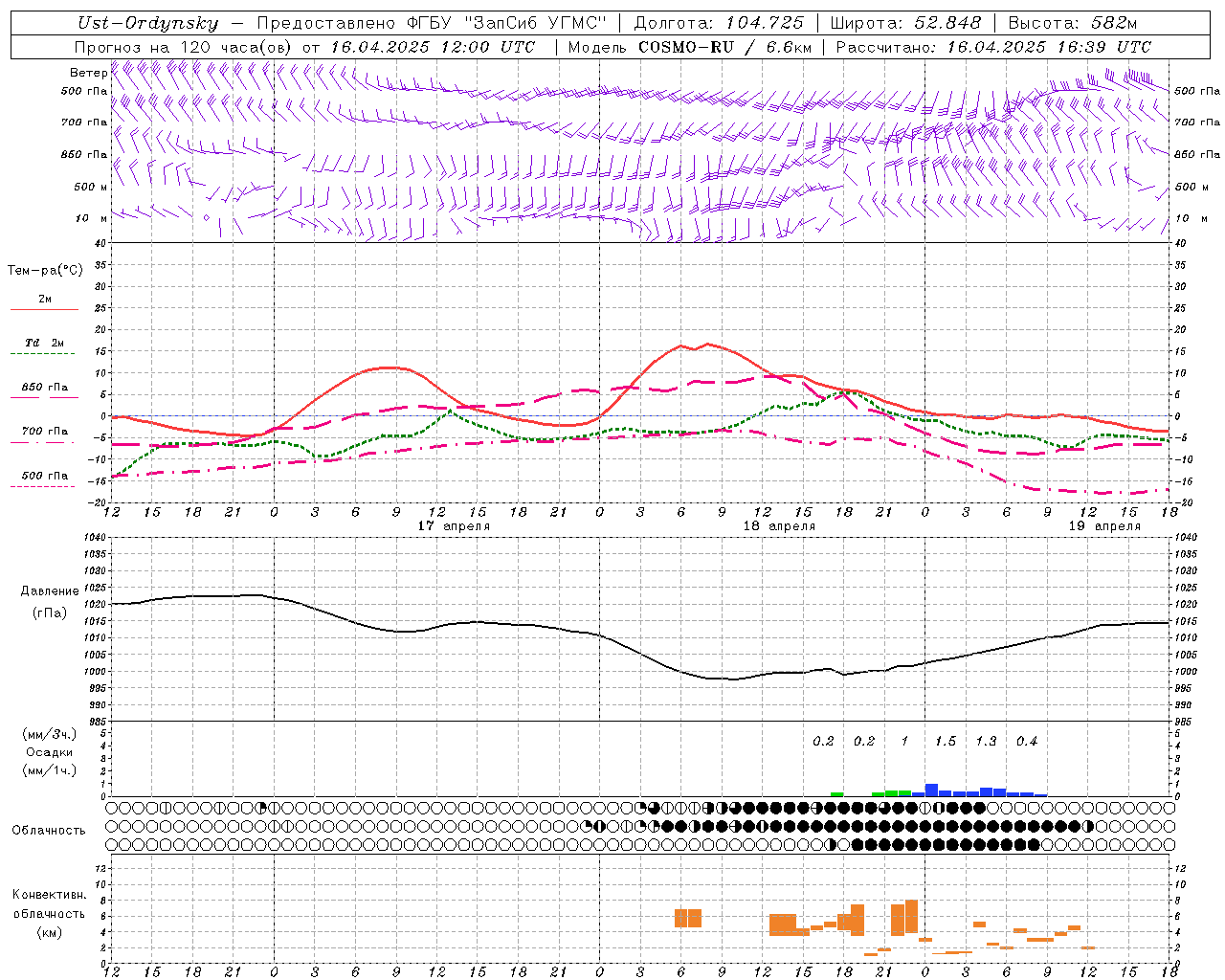Click the 0.4 precipitation total value
1225x980 pixels.
(x=1027, y=742)
